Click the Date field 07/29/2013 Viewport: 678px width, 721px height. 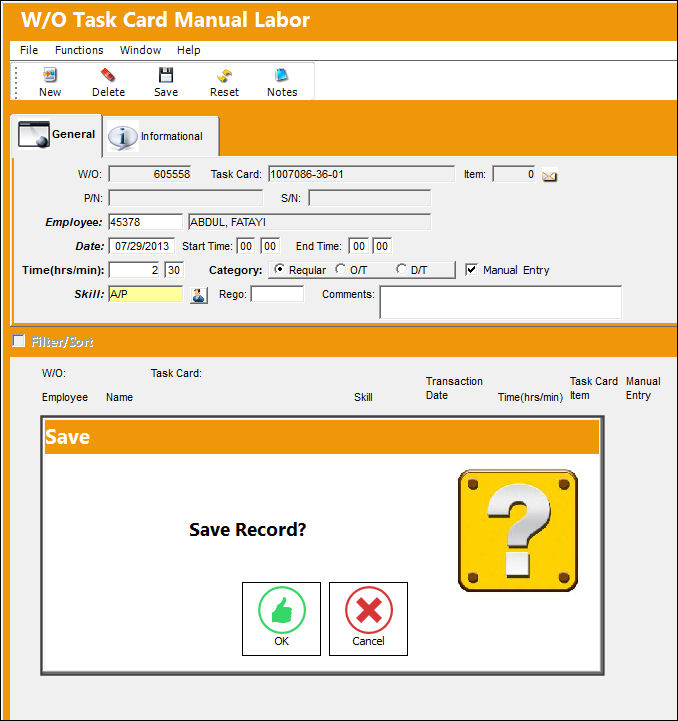pos(142,246)
